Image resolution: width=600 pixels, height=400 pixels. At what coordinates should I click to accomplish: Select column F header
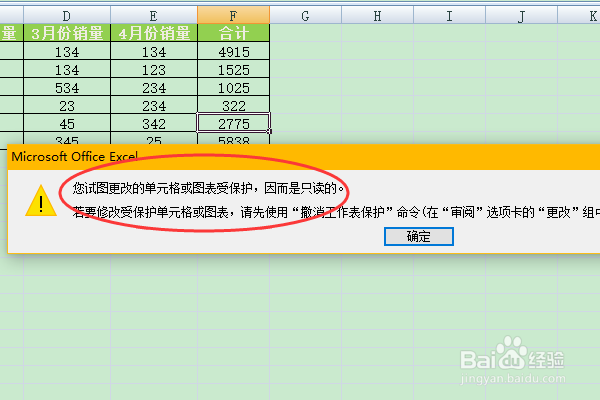[233, 16]
